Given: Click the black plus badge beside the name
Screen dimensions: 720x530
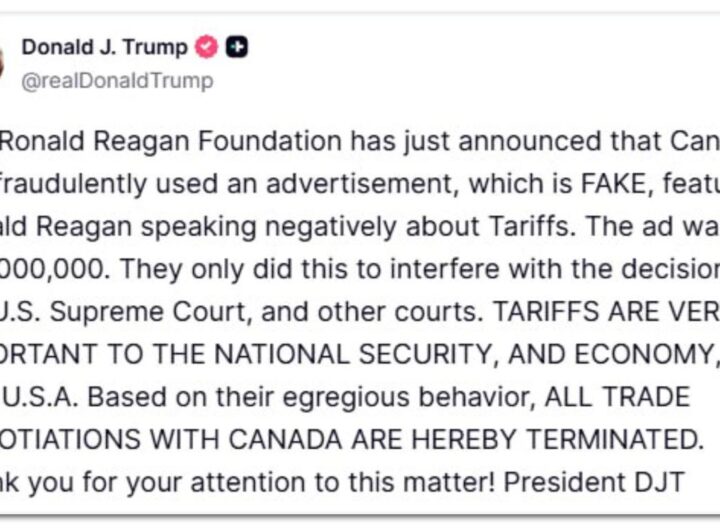Looking at the screenshot, I should pyautogui.click(x=237, y=47).
